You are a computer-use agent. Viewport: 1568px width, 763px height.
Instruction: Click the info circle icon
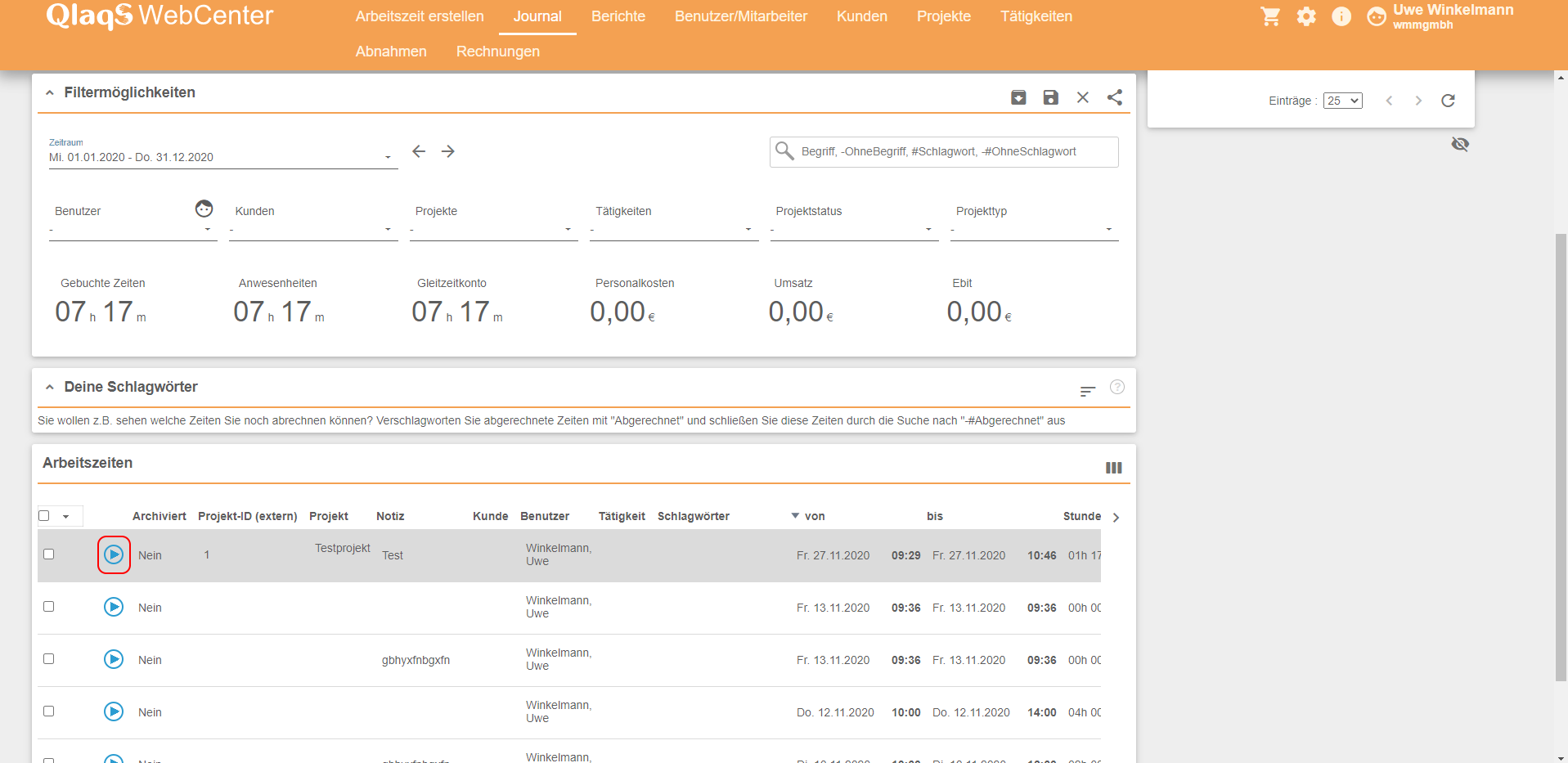coord(1341,16)
